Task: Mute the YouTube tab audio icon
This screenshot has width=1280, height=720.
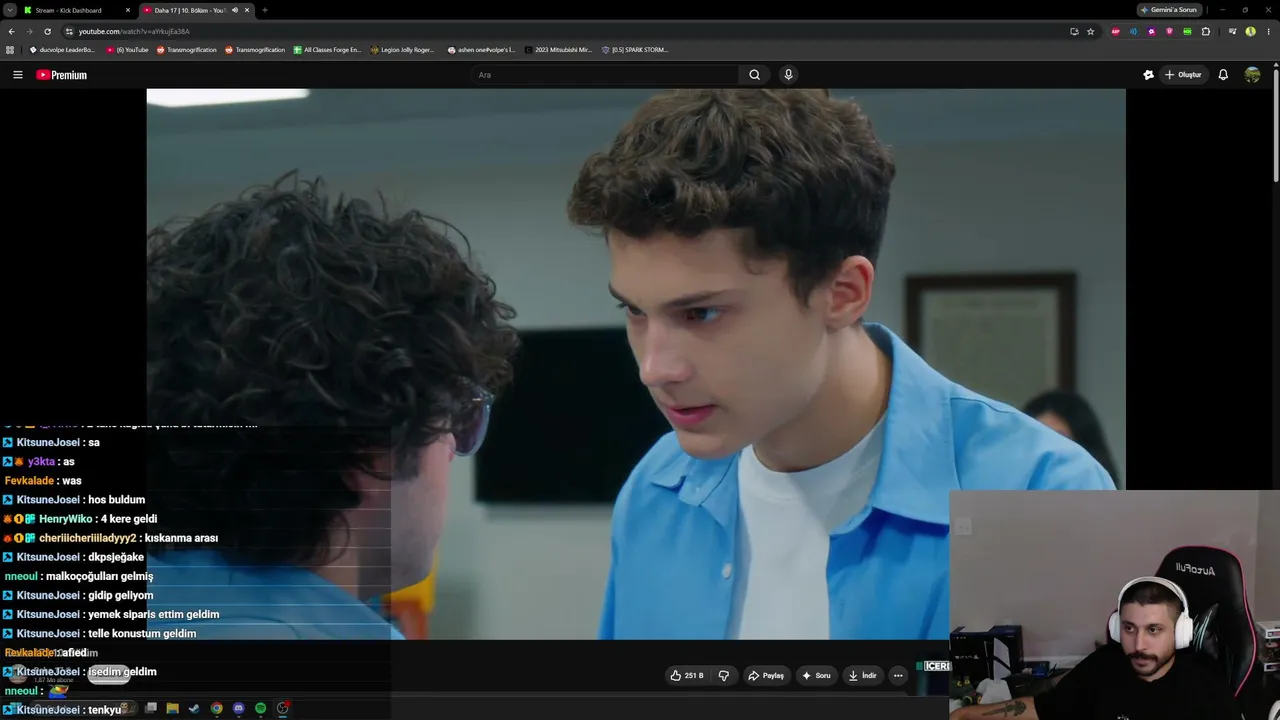Action: (234, 10)
